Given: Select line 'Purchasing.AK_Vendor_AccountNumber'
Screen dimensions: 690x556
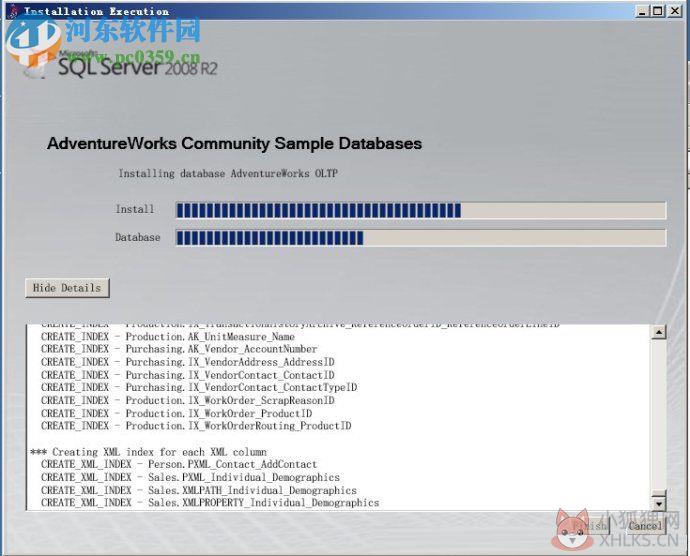Looking at the screenshot, I should [x=179, y=349].
